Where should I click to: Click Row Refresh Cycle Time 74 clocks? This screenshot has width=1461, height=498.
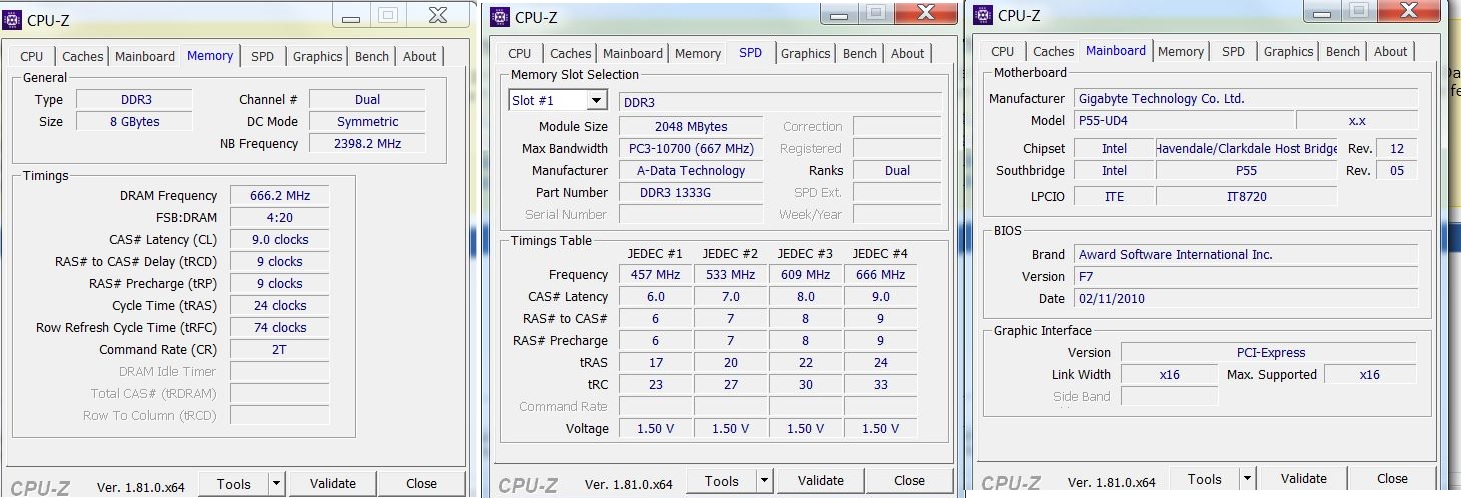pyautogui.click(x=280, y=328)
